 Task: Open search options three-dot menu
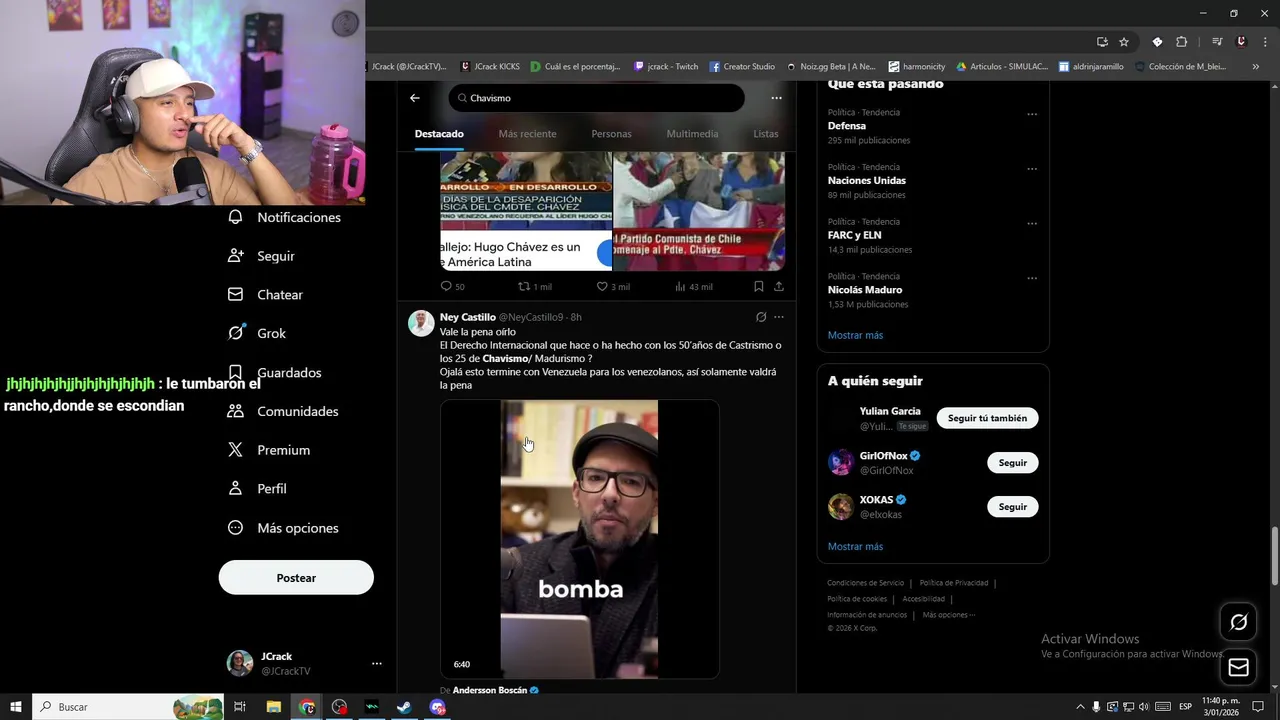point(776,98)
